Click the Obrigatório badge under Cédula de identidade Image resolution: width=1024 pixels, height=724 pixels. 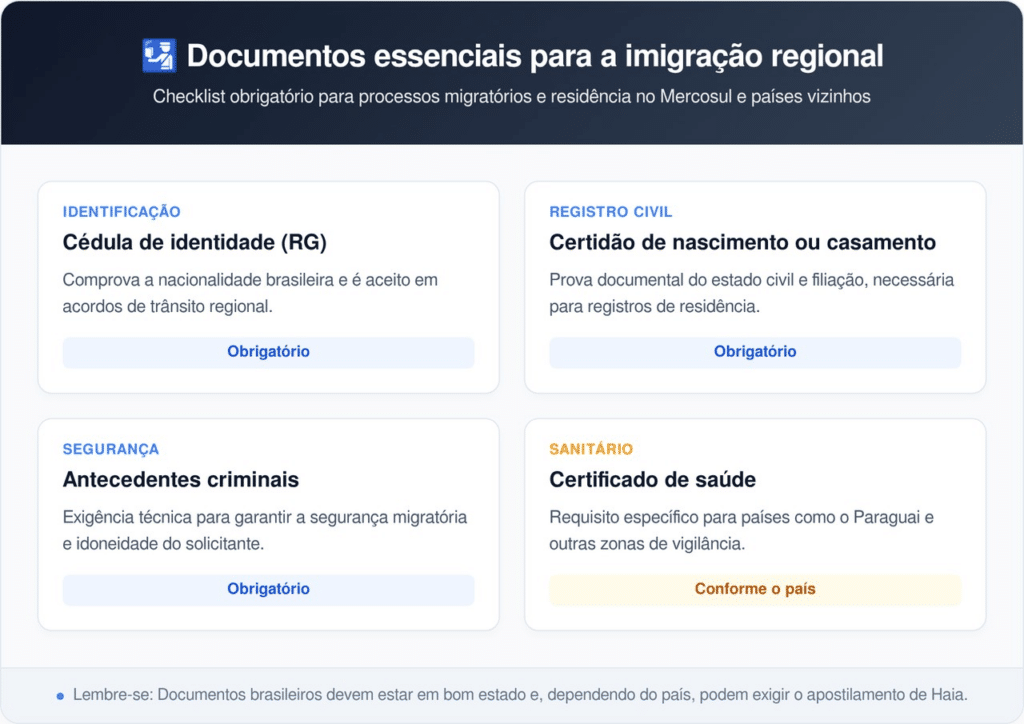pyautogui.click(x=268, y=352)
